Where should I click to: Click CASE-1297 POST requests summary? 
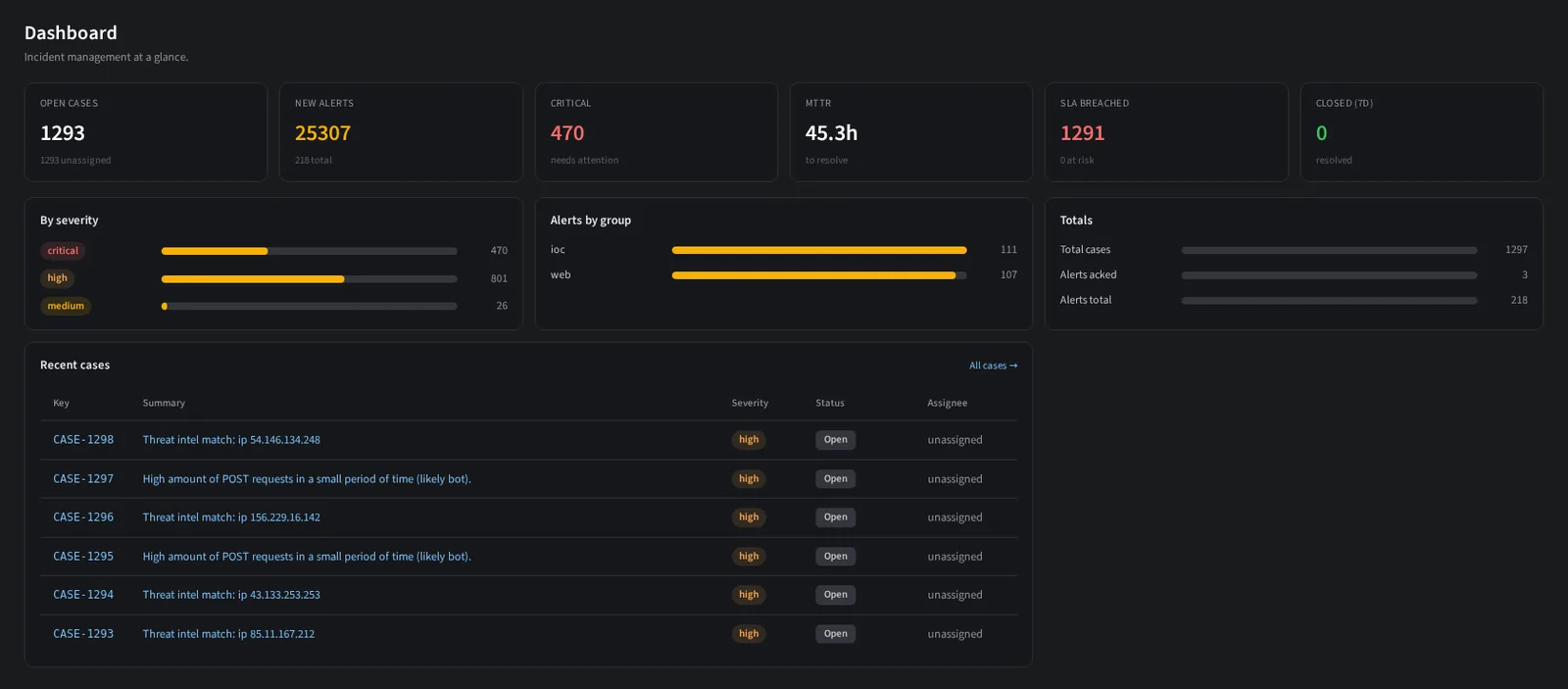pyautogui.click(x=307, y=479)
